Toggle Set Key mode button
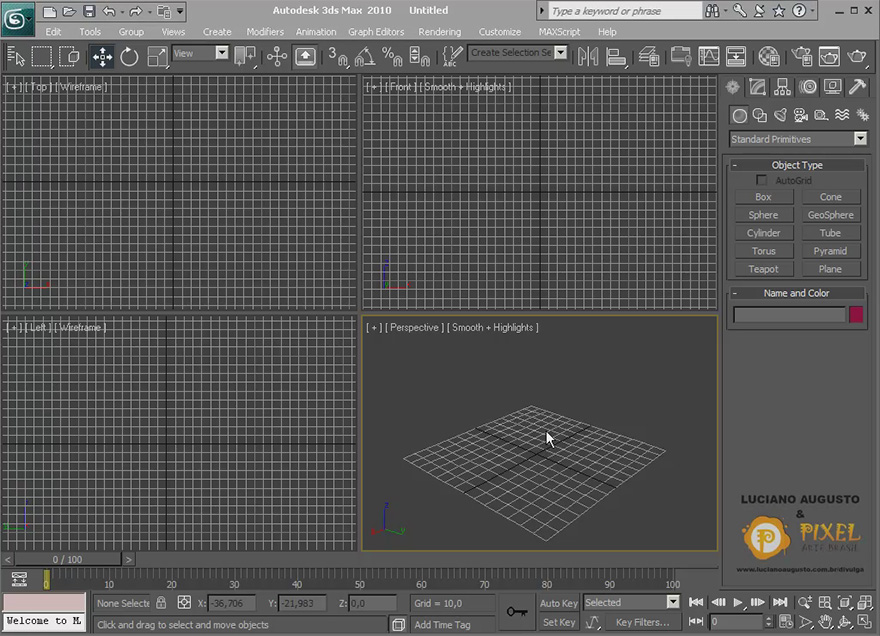 coord(559,622)
